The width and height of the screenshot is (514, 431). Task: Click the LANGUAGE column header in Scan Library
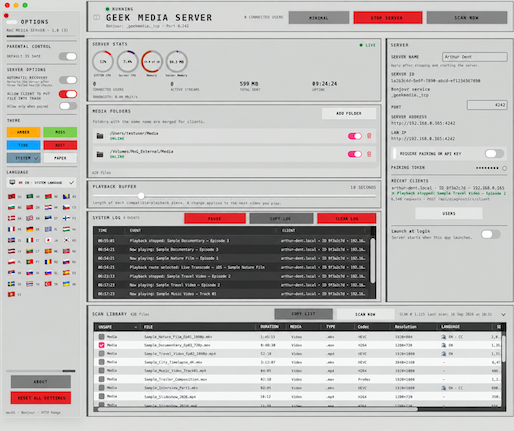tap(450, 327)
